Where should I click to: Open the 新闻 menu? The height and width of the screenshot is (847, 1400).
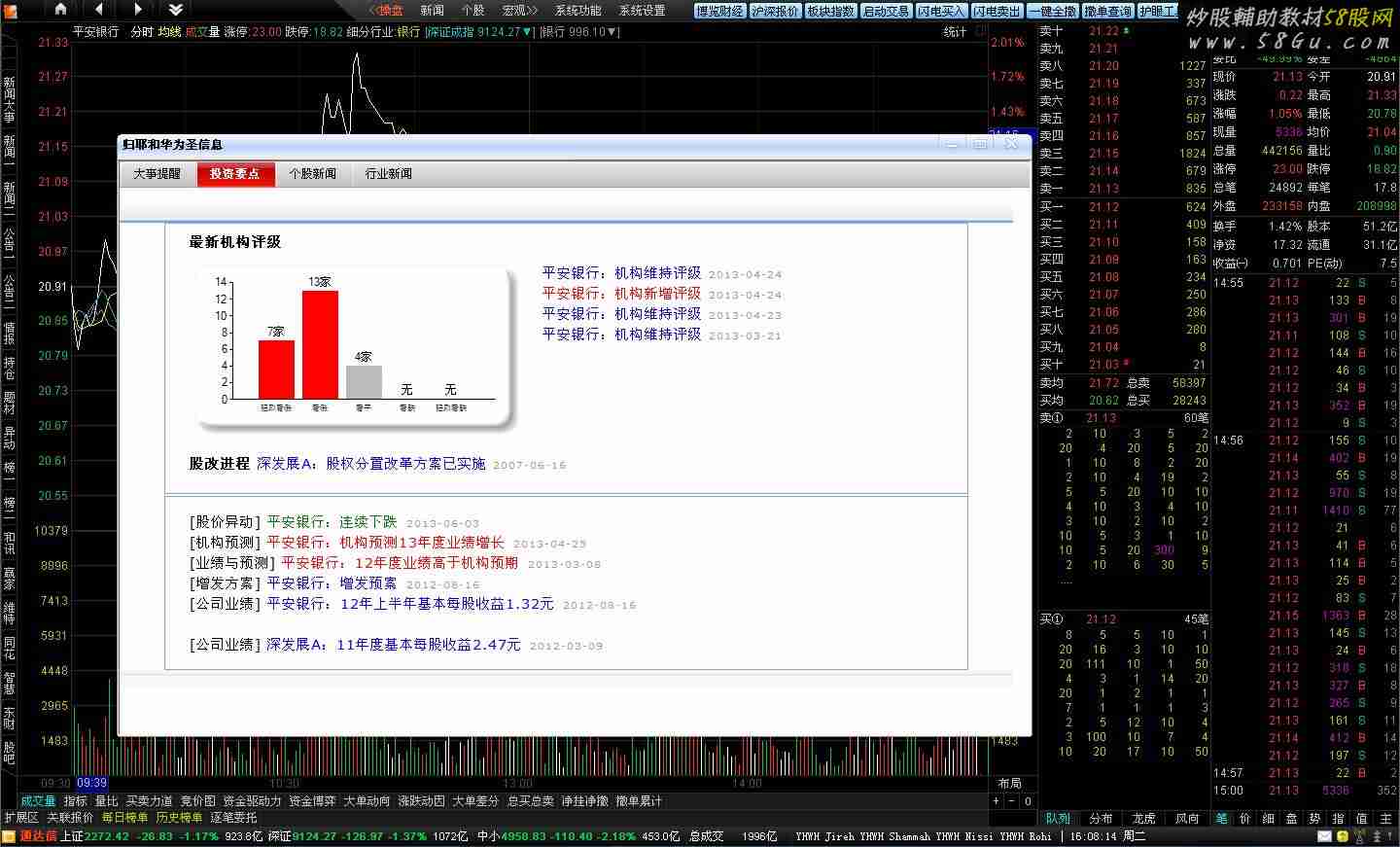coord(433,11)
